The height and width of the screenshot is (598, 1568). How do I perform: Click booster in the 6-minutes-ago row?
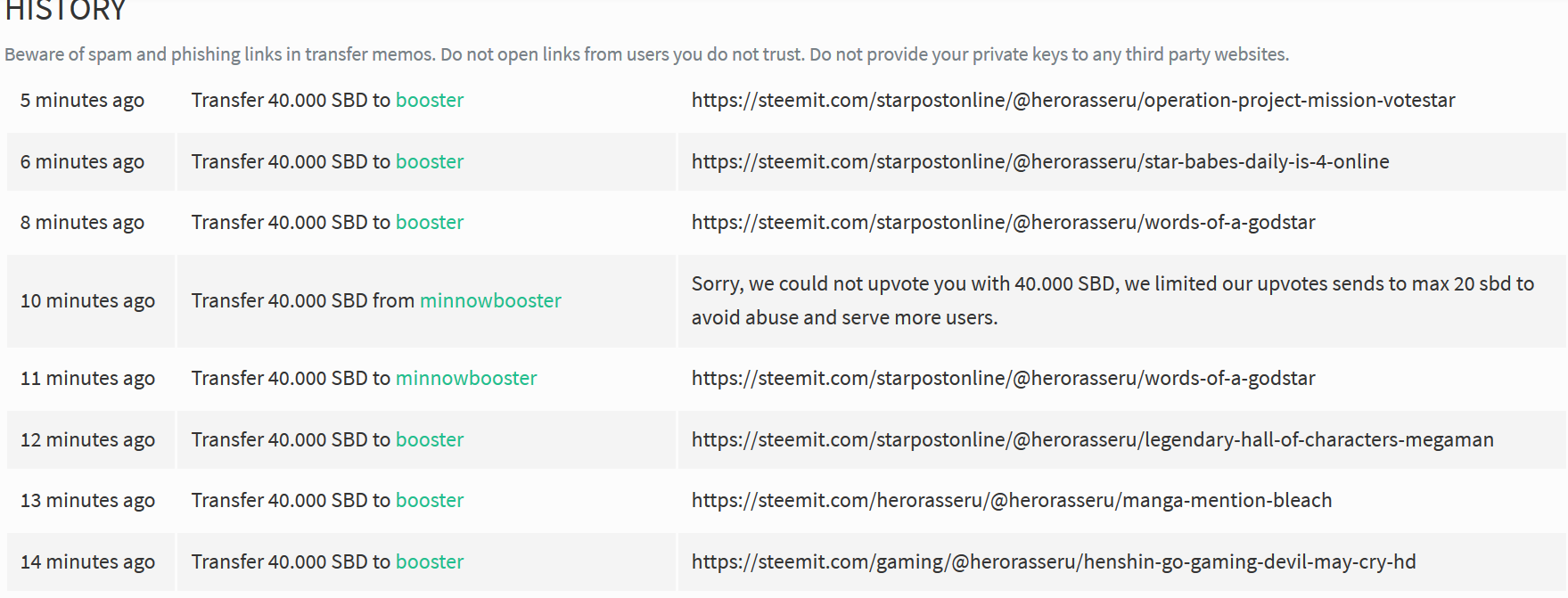click(x=430, y=161)
